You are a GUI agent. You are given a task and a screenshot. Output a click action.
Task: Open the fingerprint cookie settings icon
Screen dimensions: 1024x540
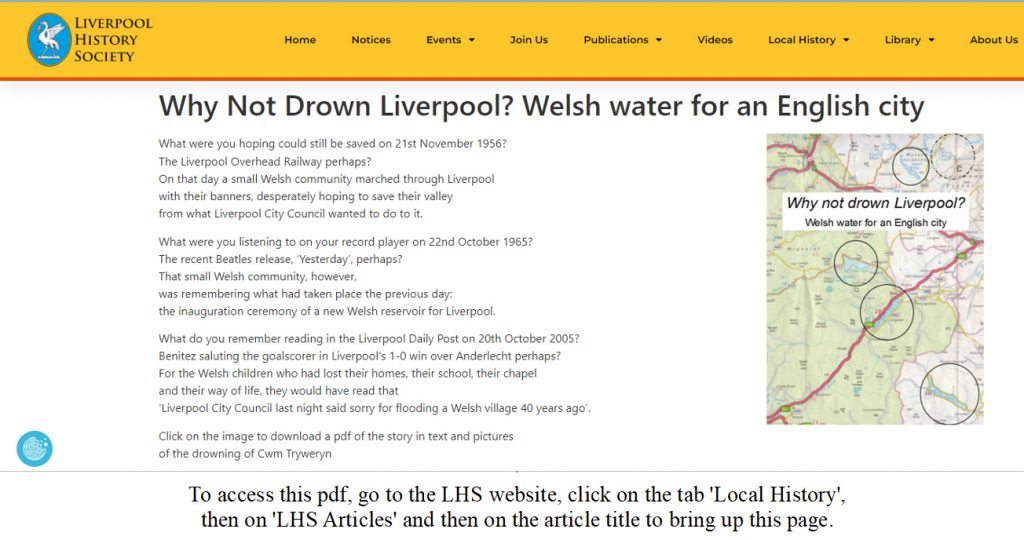(x=35, y=449)
